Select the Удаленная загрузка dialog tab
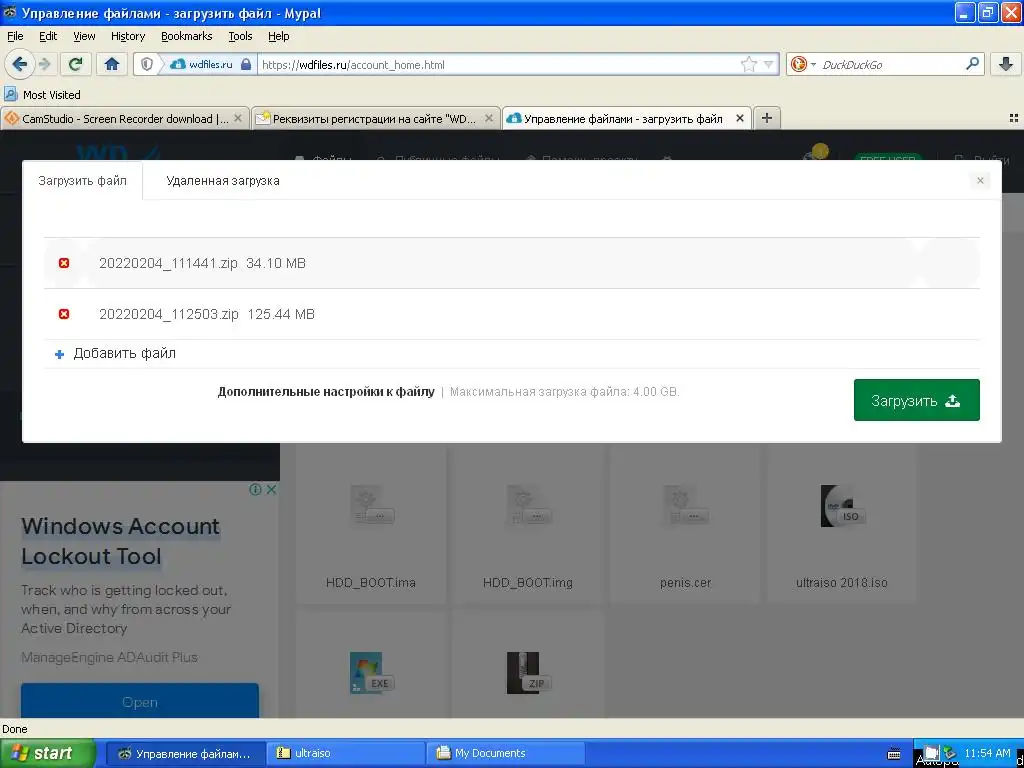The width and height of the screenshot is (1024, 768). pos(223,181)
